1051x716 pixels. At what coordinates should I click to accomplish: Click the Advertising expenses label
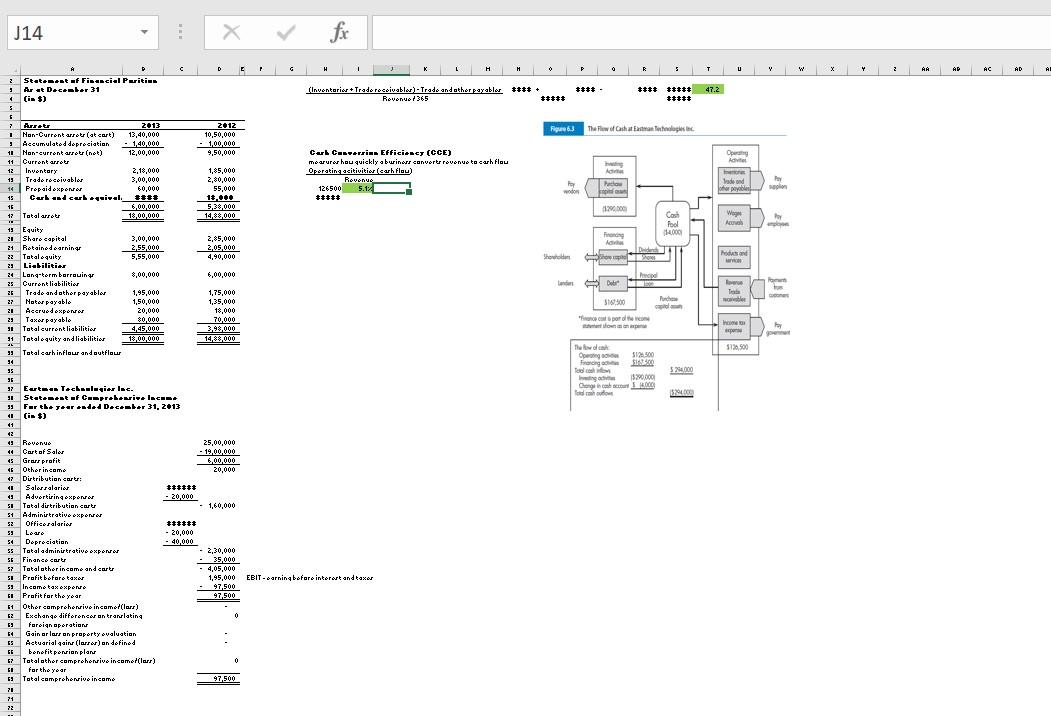pyautogui.click(x=60, y=497)
